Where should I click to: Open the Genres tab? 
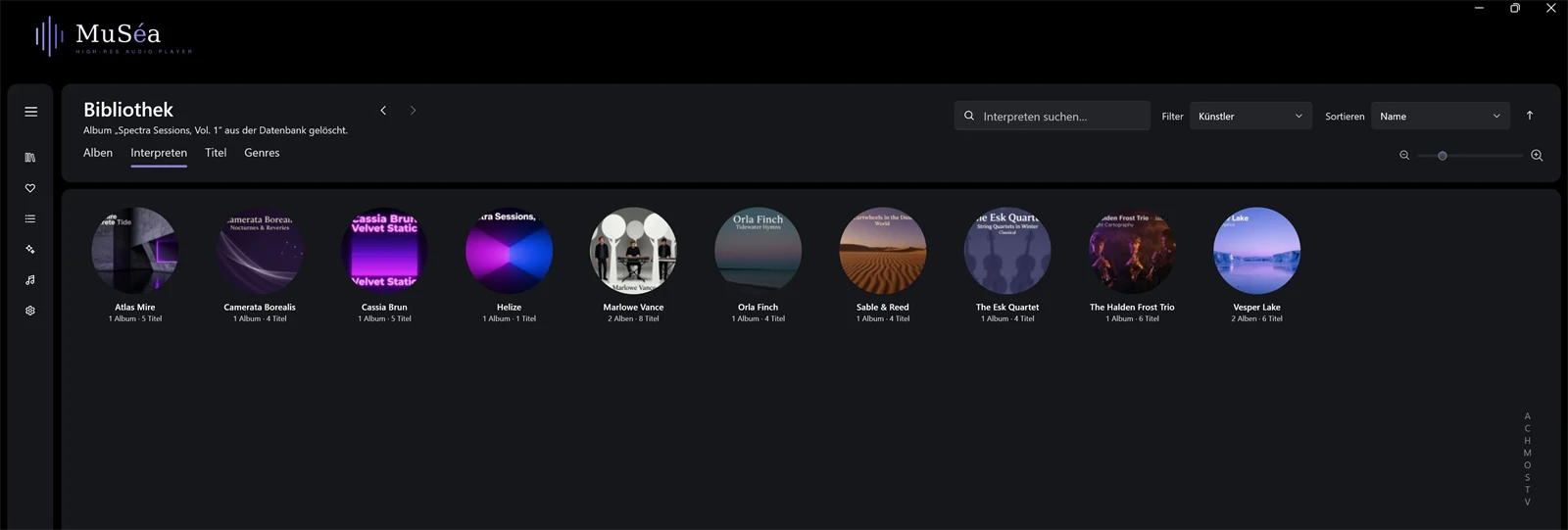pyautogui.click(x=262, y=153)
